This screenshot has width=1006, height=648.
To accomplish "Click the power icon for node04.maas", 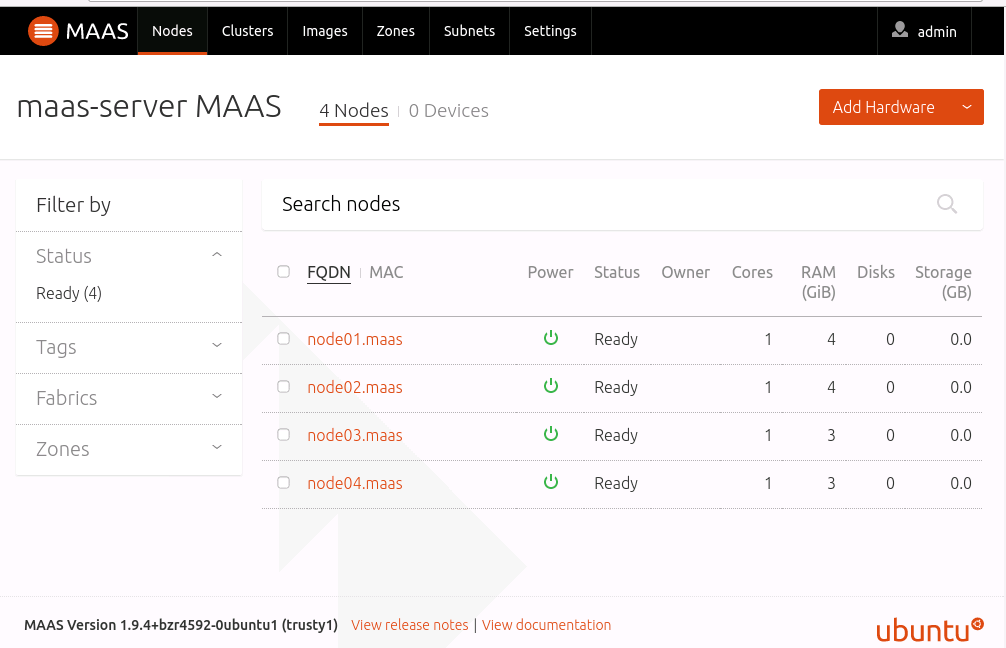I will point(550,482).
